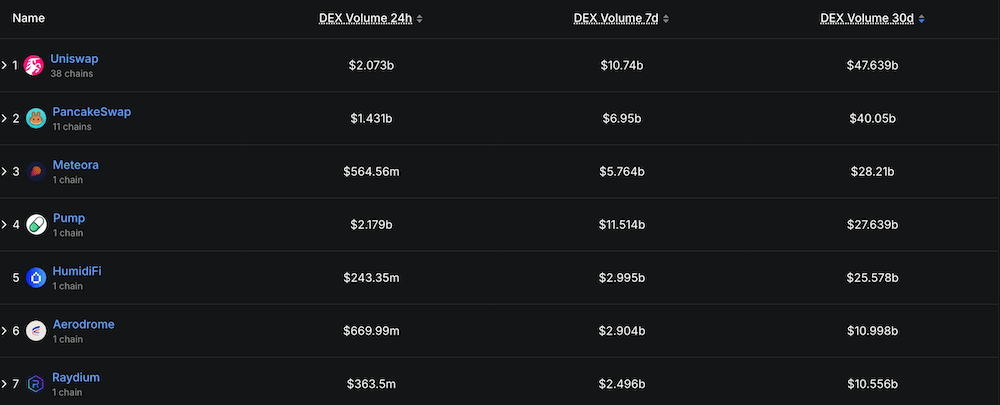1000x405 pixels.
Task: Expand the Raydium row chevron
Action: click(4, 384)
